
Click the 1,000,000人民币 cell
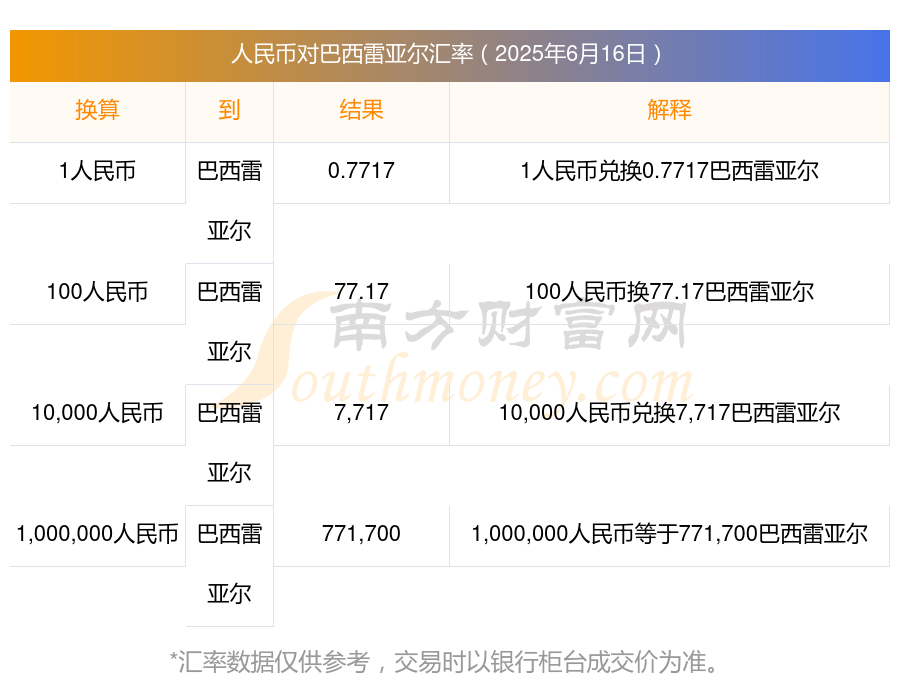[x=98, y=534]
